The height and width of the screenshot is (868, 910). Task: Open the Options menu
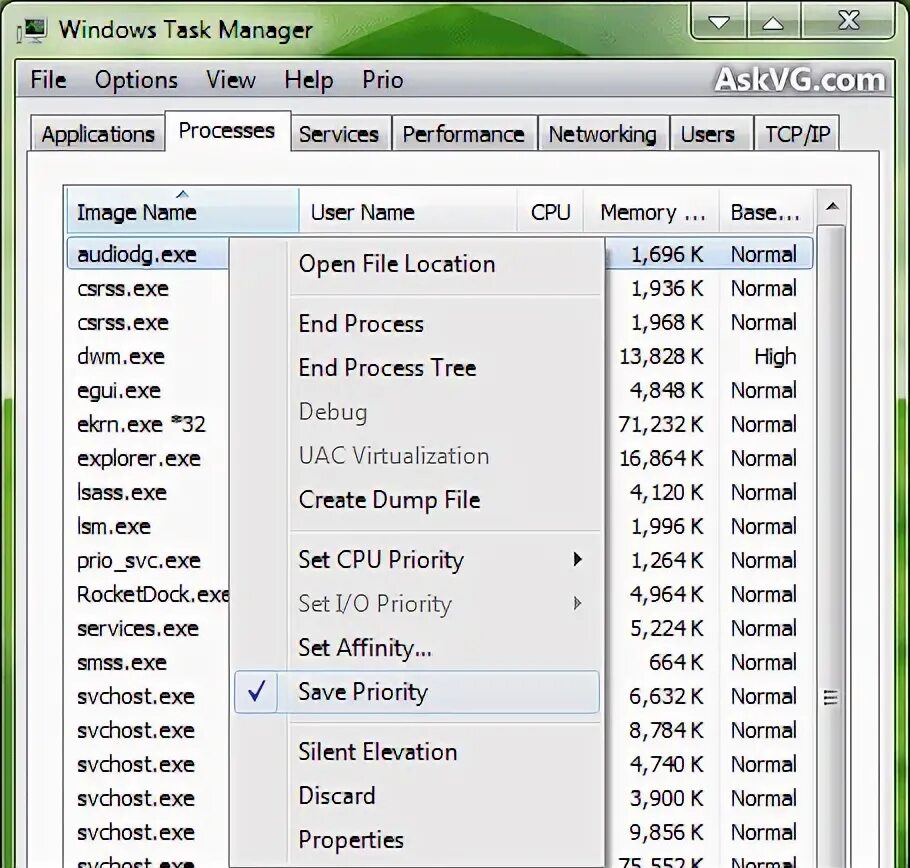point(136,80)
